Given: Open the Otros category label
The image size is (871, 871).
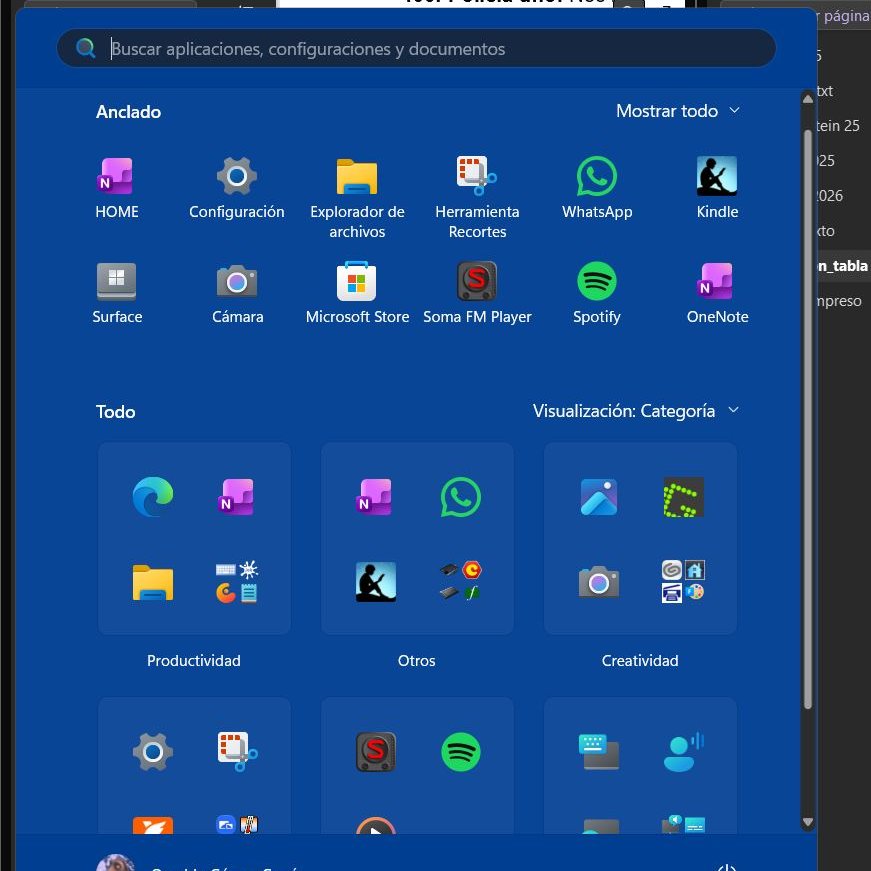Looking at the screenshot, I should (x=417, y=660).
